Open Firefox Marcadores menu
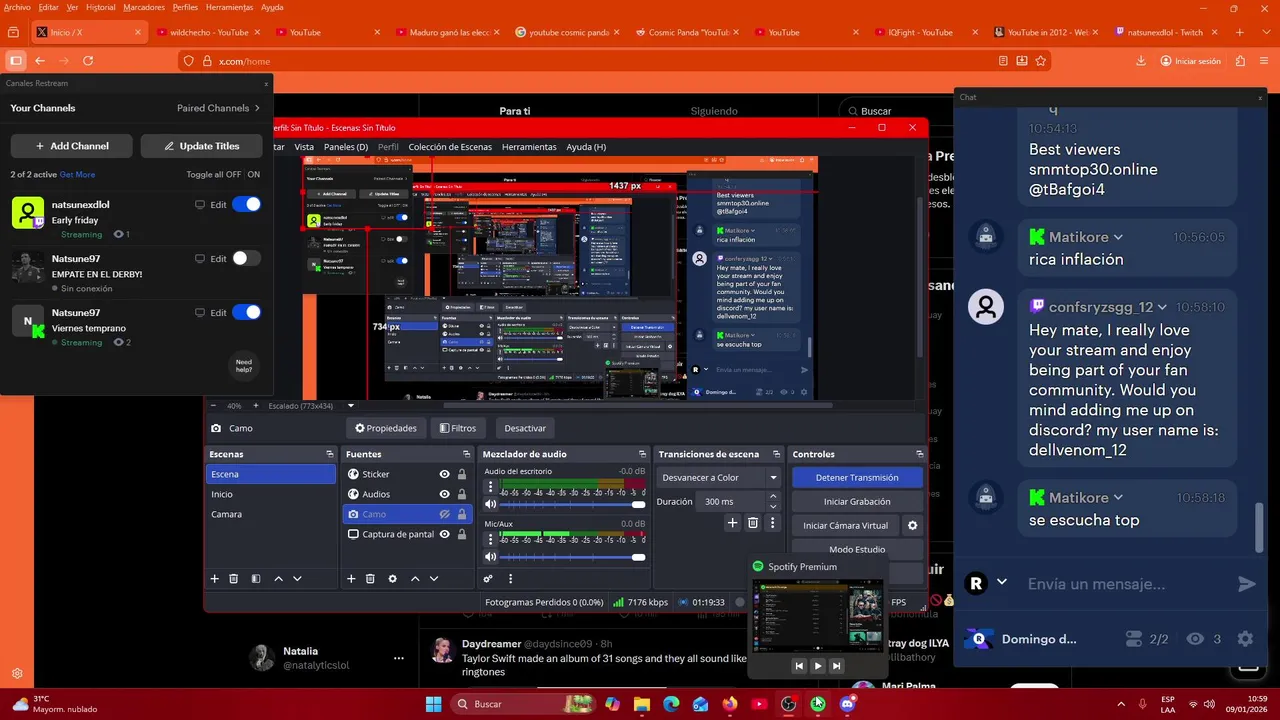Image resolution: width=1280 pixels, height=720 pixels. [144, 7]
